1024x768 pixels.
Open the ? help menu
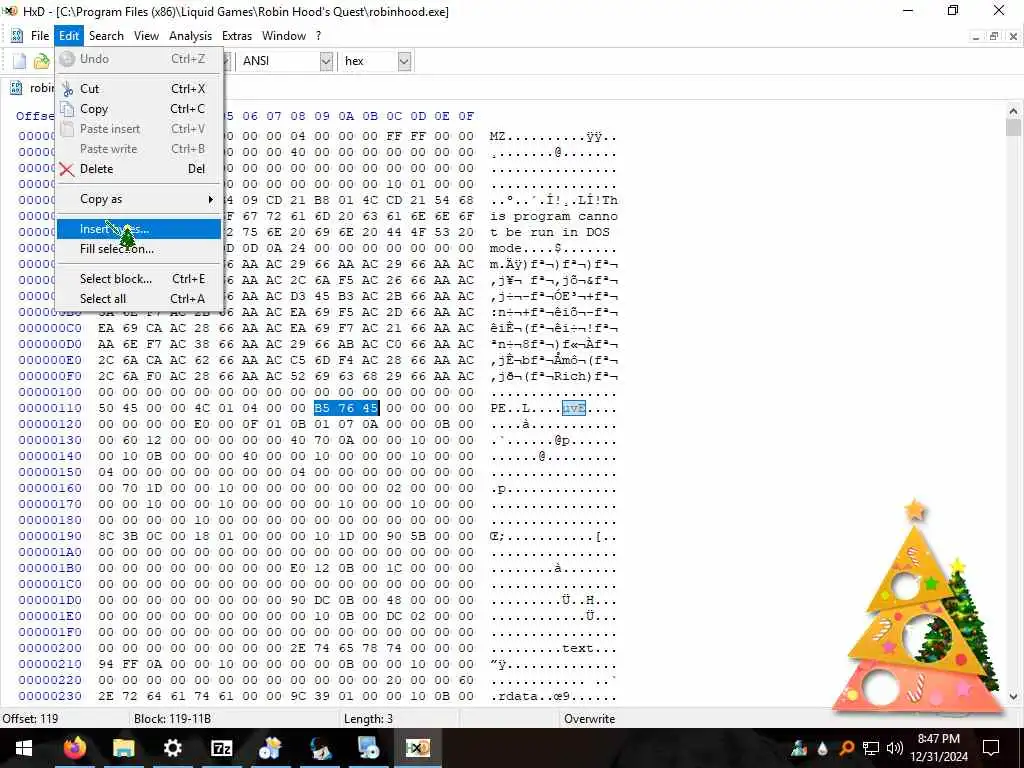319,36
